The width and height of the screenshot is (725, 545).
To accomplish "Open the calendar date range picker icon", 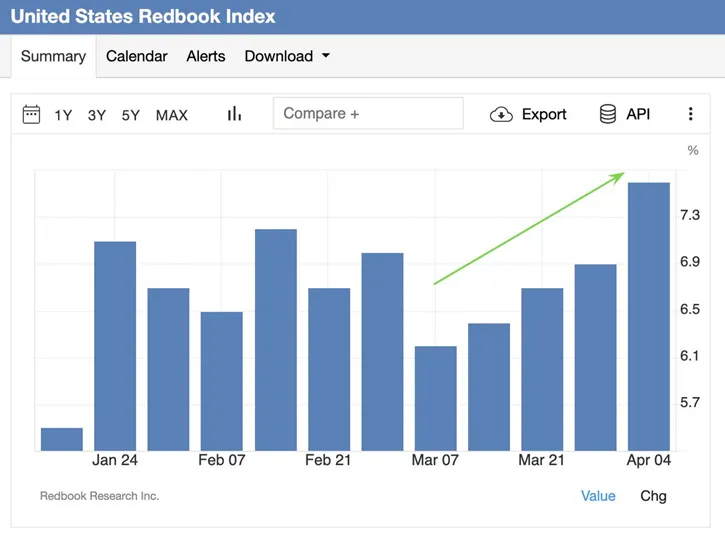I will [x=31, y=114].
